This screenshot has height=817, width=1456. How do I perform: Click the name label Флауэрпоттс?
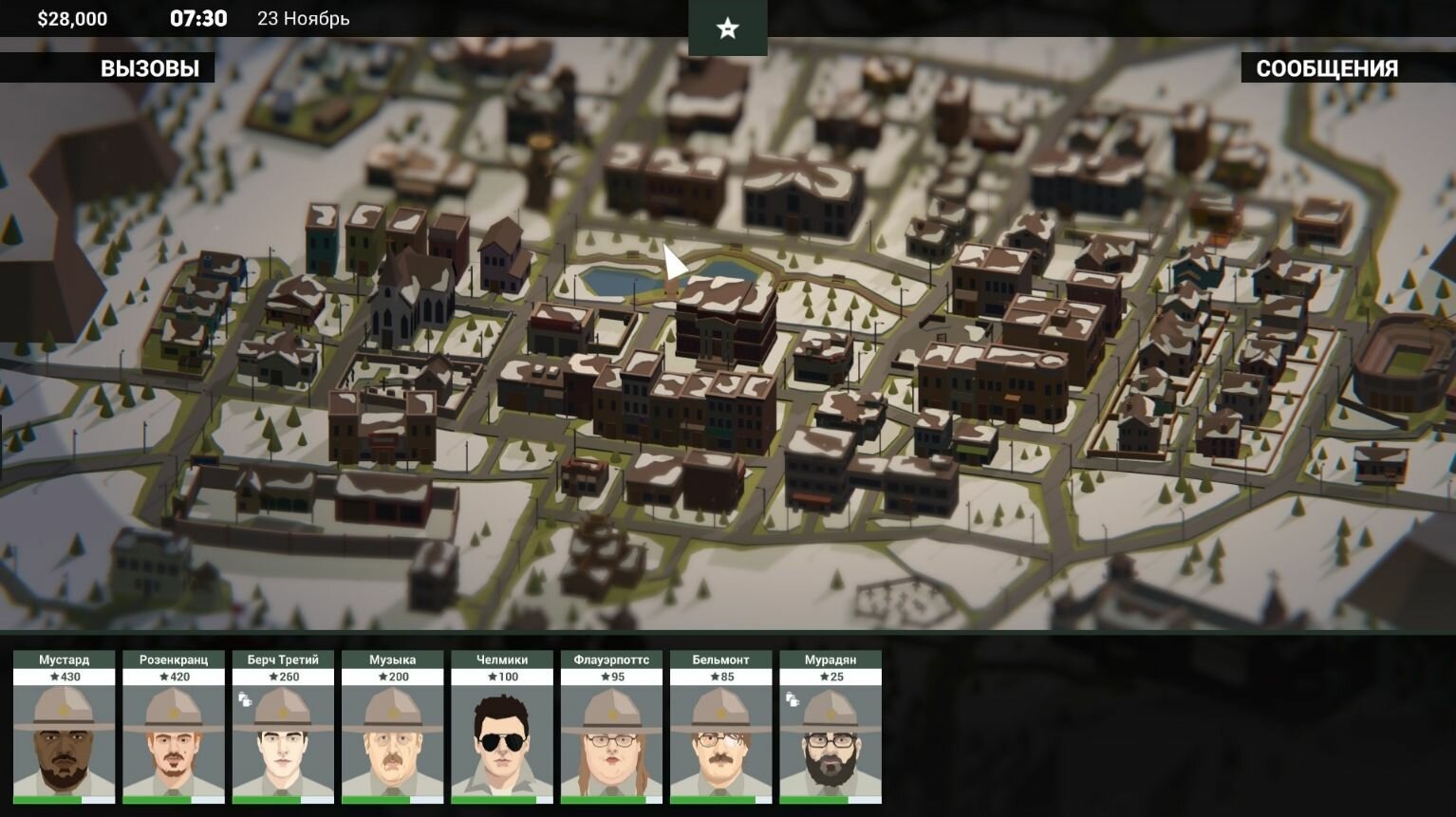pyautogui.click(x=611, y=659)
